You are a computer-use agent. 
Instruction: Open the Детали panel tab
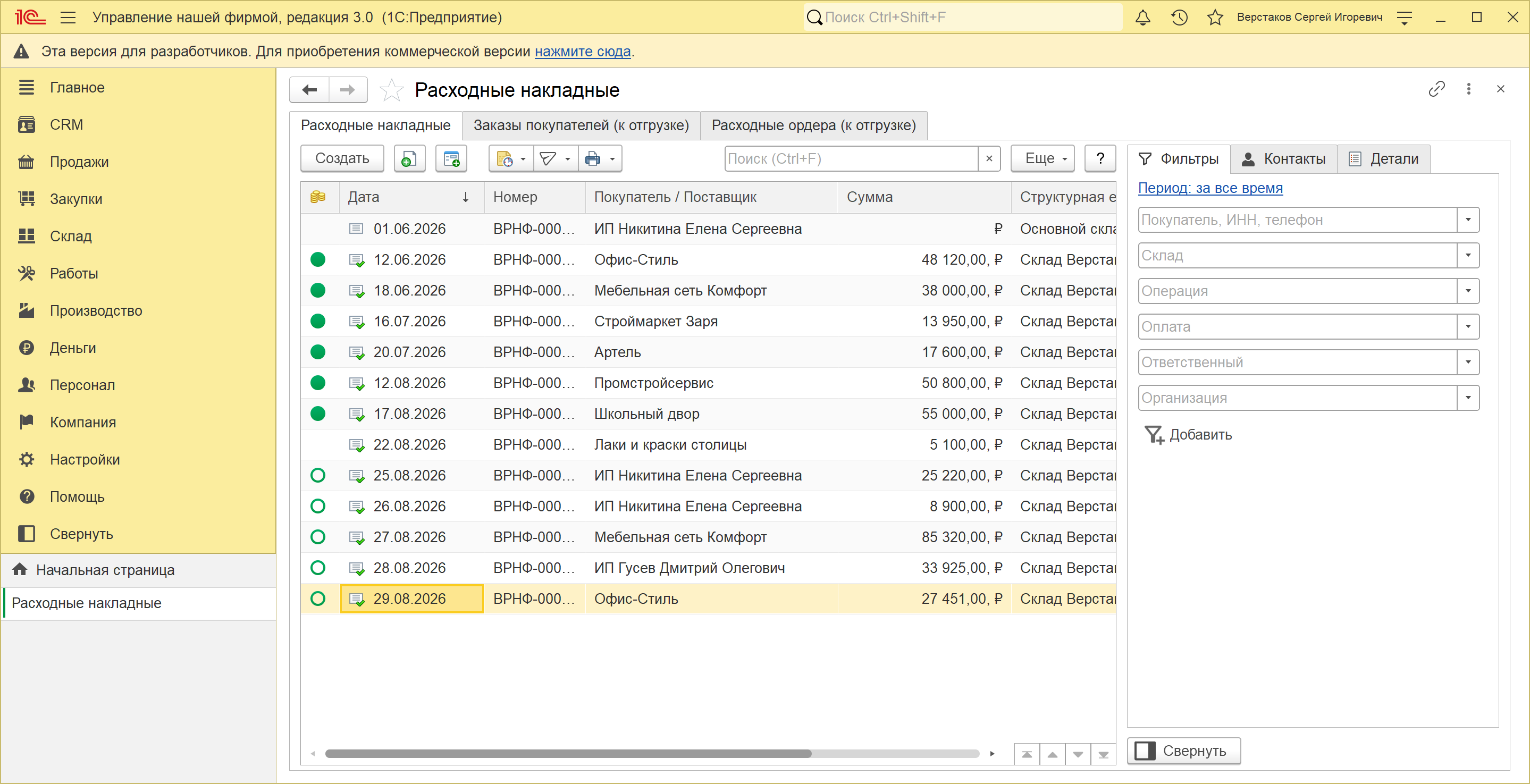(x=1383, y=158)
